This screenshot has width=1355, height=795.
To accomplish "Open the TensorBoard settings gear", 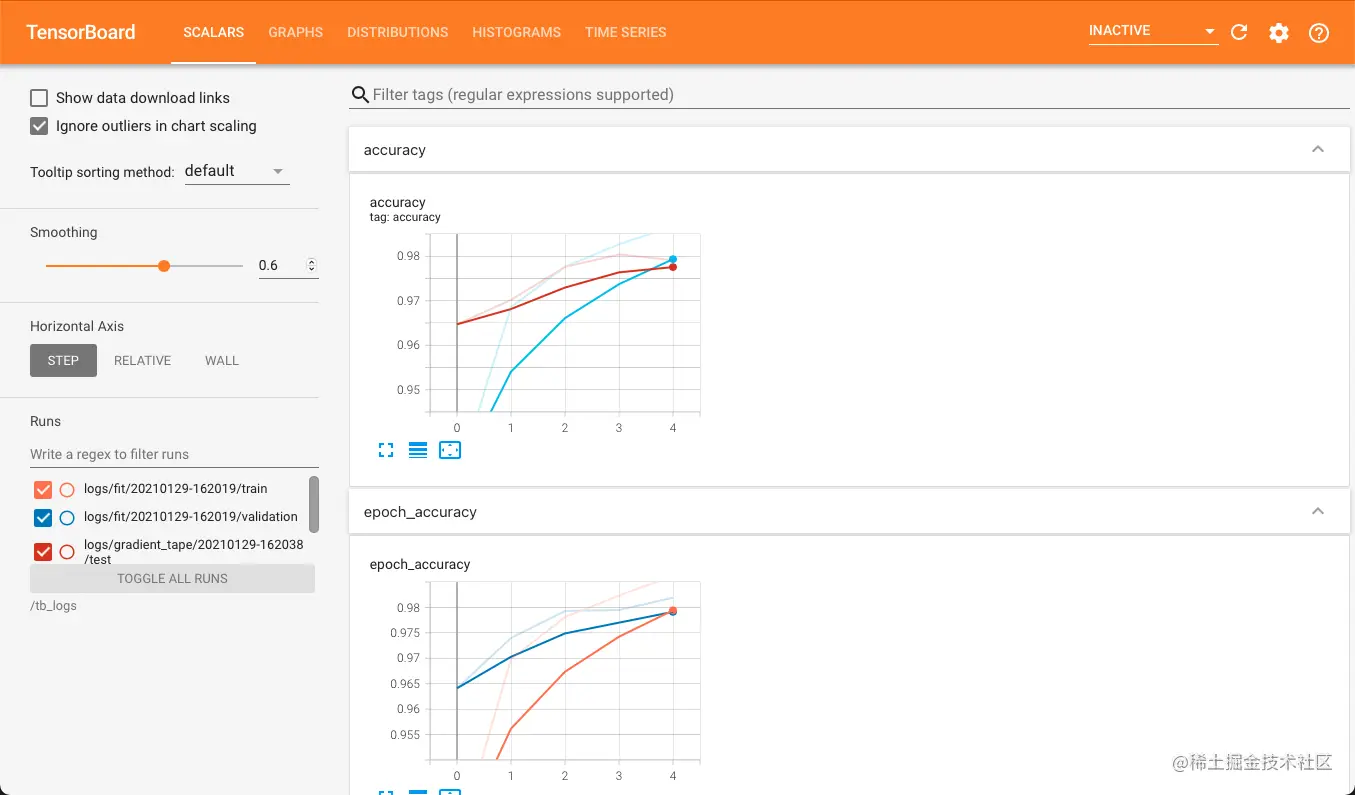I will click(1279, 32).
